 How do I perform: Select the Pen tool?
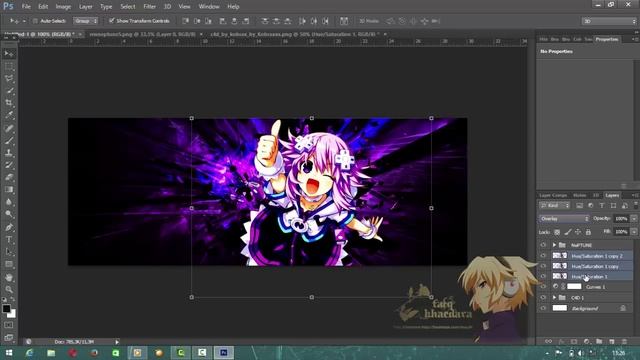coord(9,227)
